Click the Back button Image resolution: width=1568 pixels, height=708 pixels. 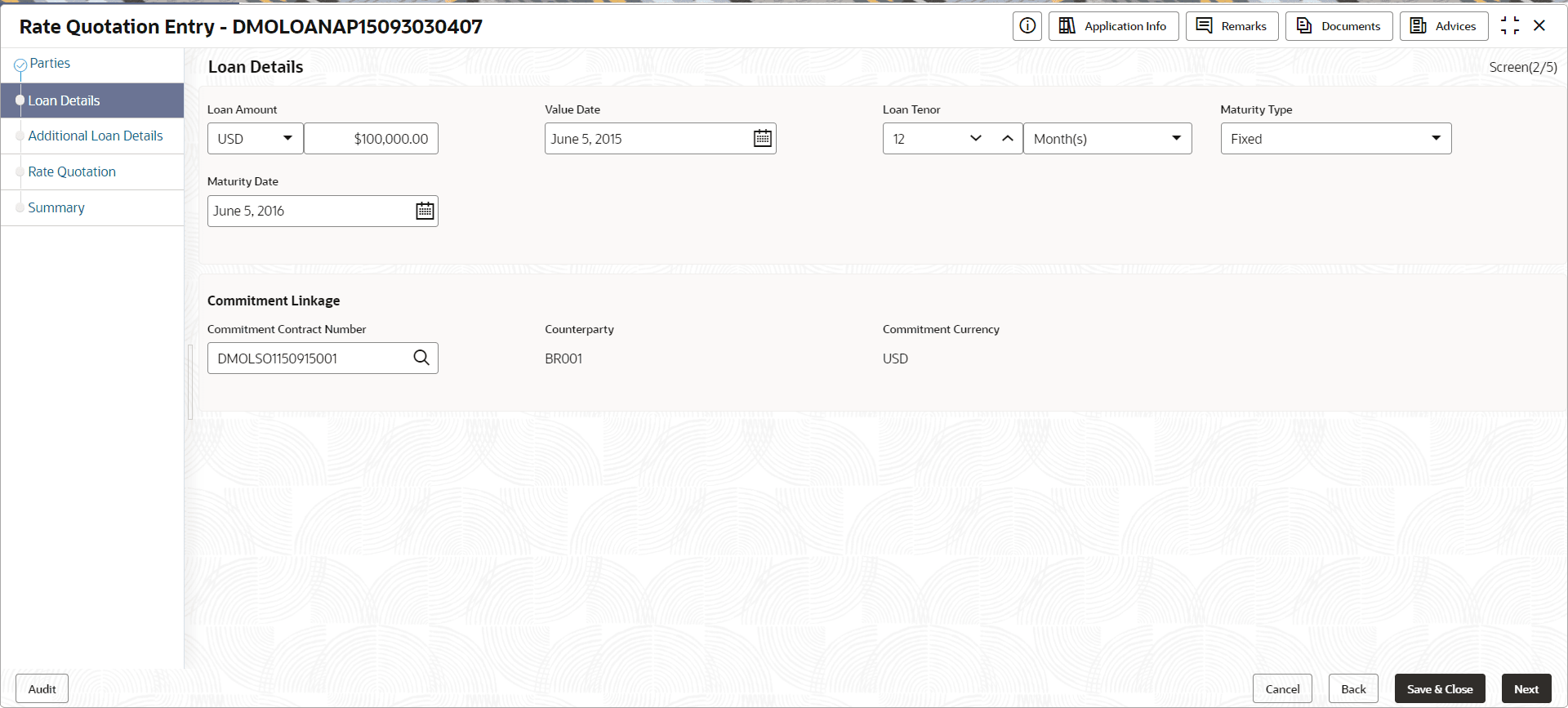pyautogui.click(x=1353, y=689)
